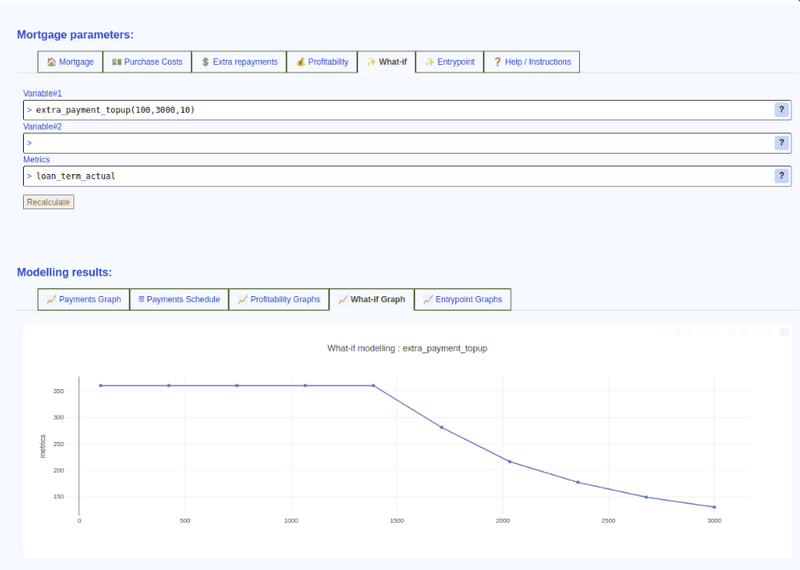Open help for Metrics question mark
The width and height of the screenshot is (800, 570).
tap(782, 176)
